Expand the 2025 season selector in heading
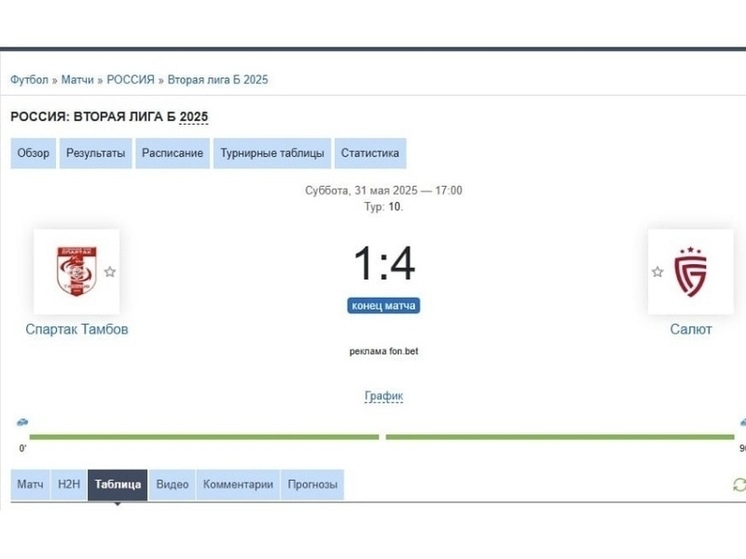Viewport: 746px width, 559px height. (x=194, y=117)
